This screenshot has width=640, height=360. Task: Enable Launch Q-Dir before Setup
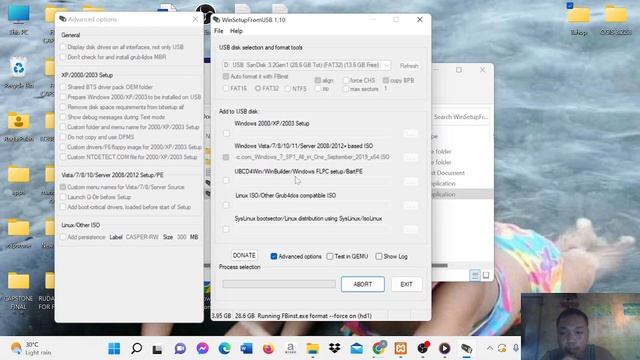click(63, 197)
